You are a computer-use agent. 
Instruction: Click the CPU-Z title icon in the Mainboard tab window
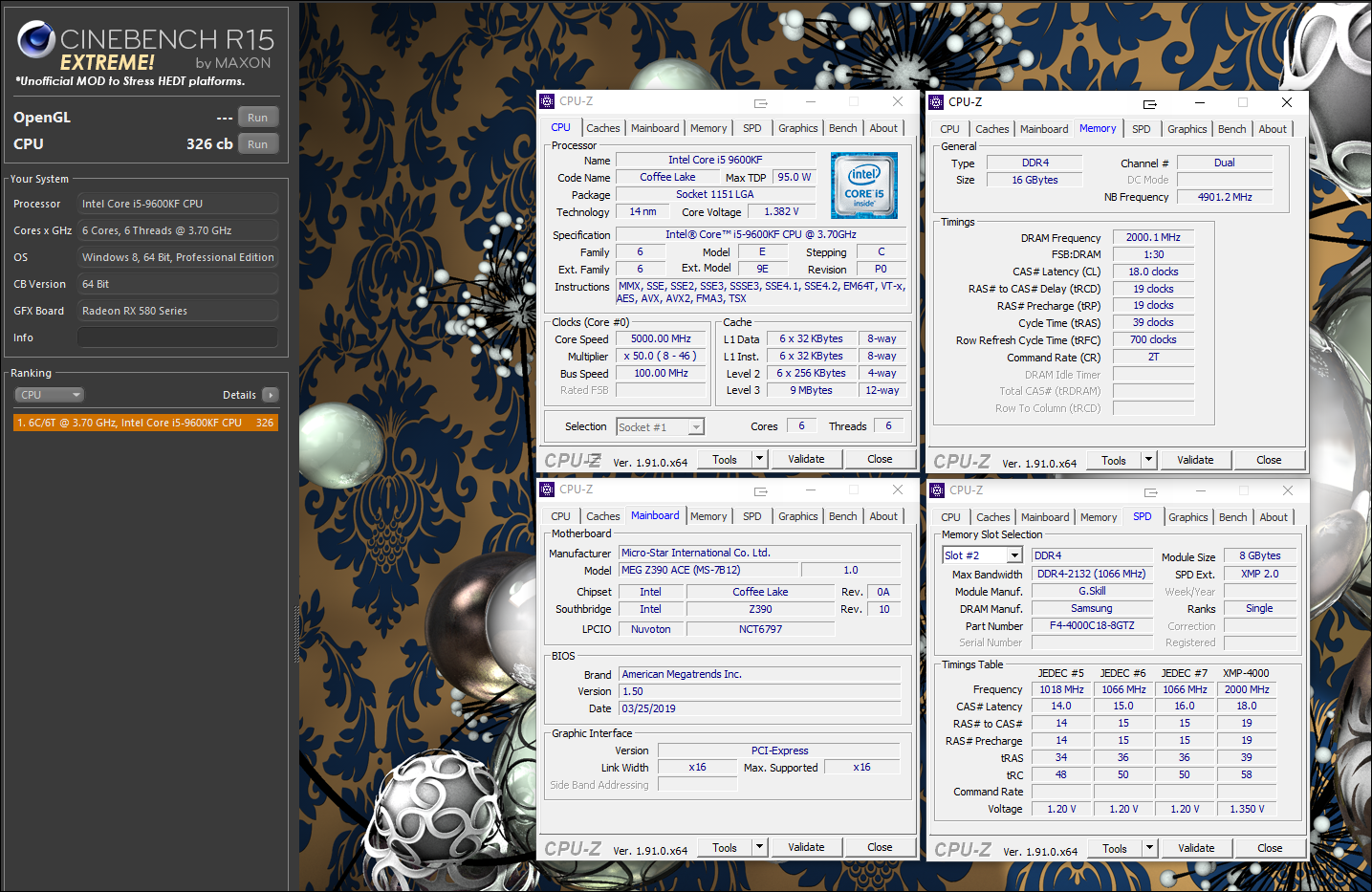coord(547,490)
